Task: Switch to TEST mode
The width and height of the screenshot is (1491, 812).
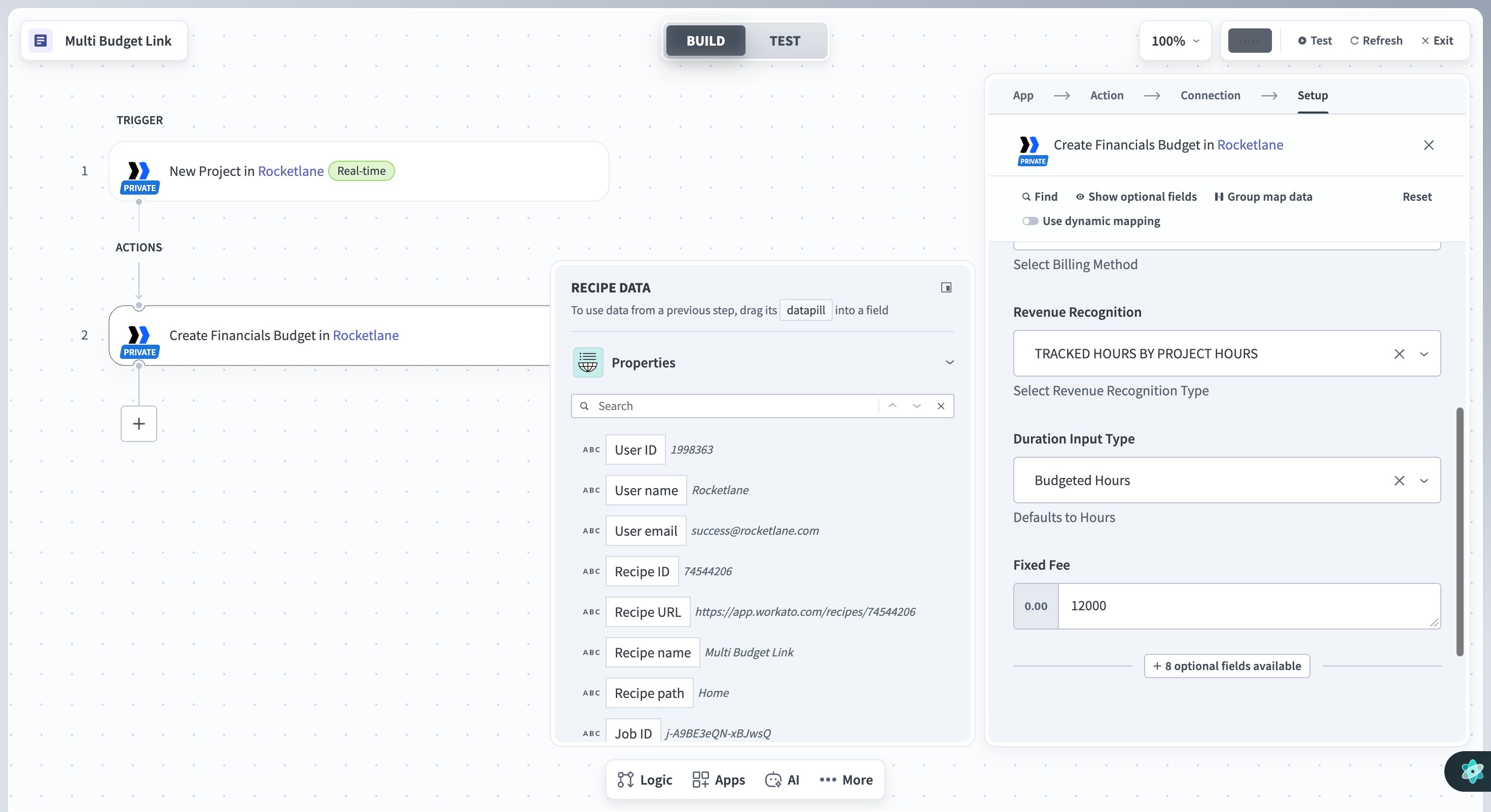Action: point(784,41)
